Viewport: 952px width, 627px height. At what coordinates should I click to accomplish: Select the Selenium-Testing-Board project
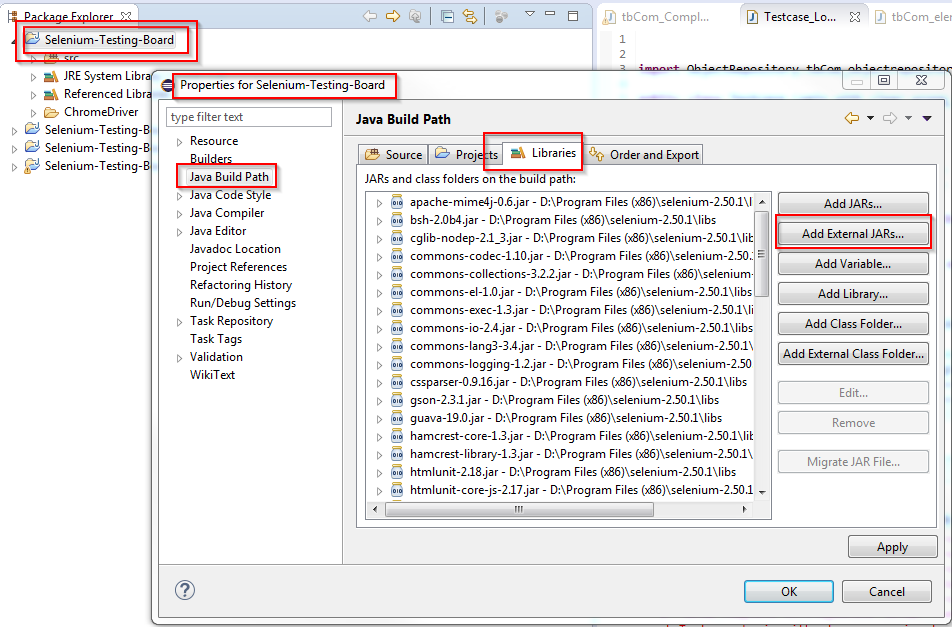click(109, 40)
